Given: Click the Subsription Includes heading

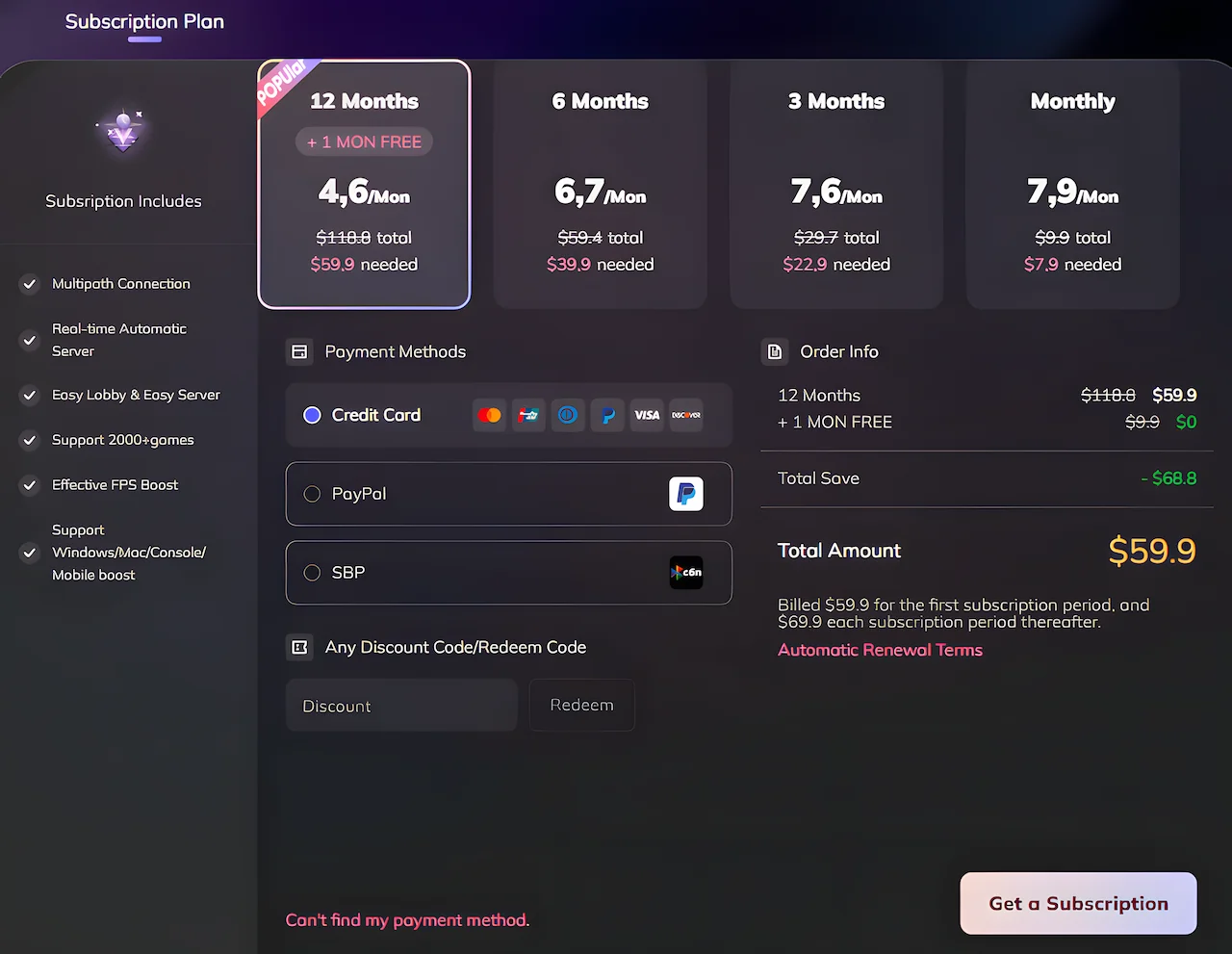Looking at the screenshot, I should point(123,201).
